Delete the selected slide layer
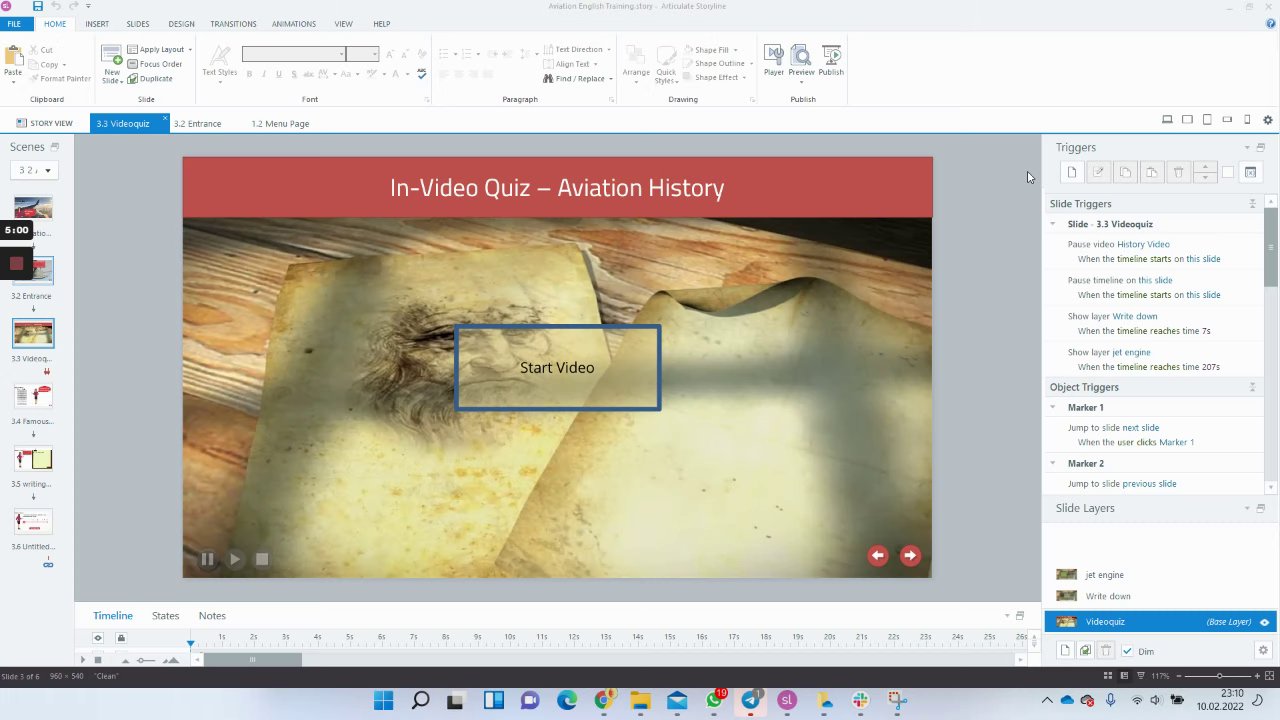The width and height of the screenshot is (1280, 720). (1106, 651)
